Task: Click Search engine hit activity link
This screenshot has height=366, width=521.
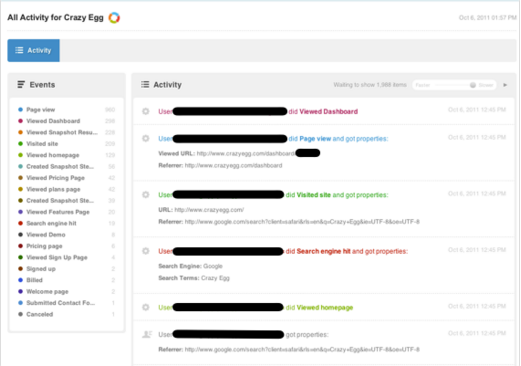Action: point(323,251)
